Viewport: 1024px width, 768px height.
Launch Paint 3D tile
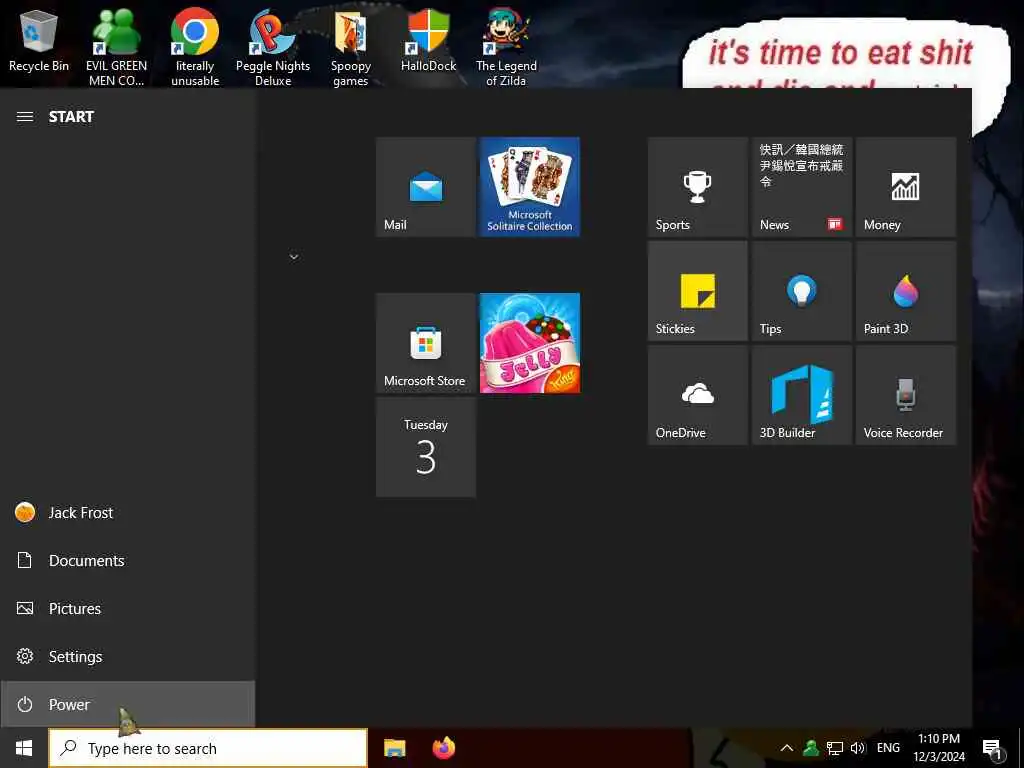[x=906, y=291]
